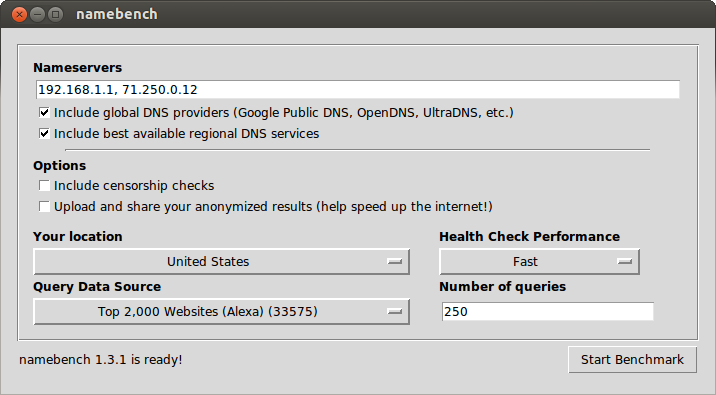Maximize the namebench window

[x=56, y=15]
